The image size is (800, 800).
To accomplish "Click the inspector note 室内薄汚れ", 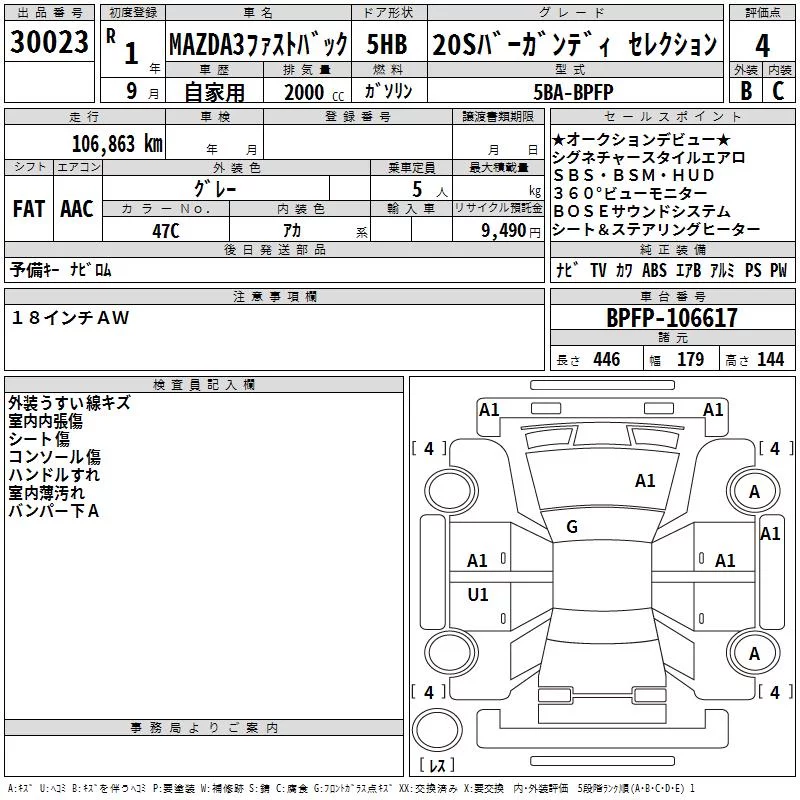I will pos(46,492).
